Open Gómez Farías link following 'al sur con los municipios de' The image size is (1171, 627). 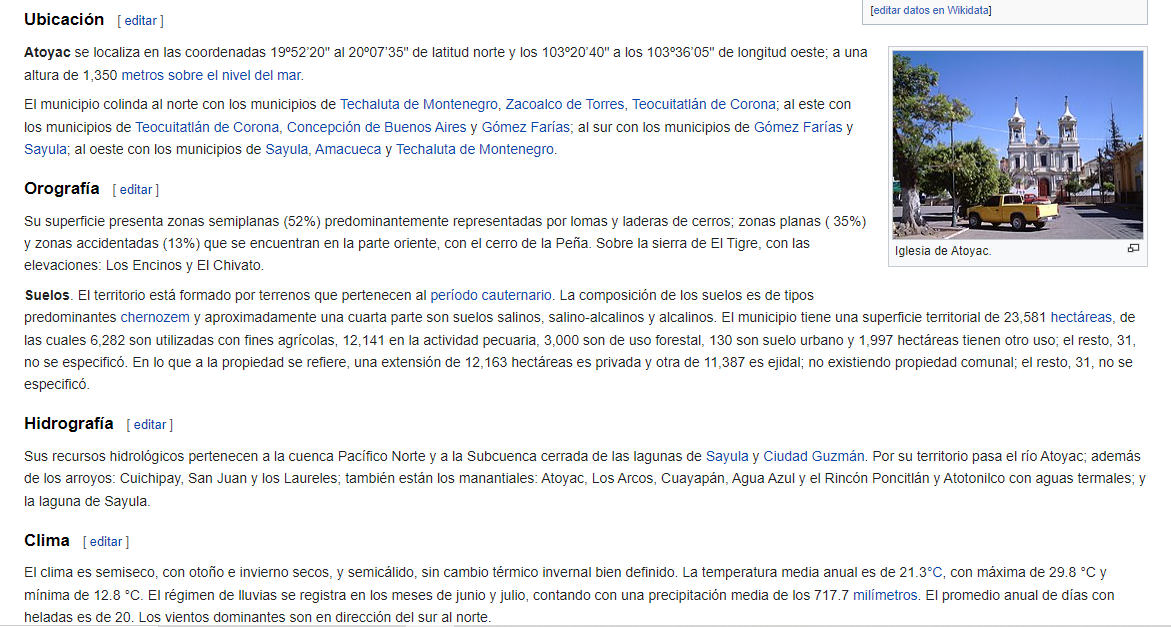798,128
